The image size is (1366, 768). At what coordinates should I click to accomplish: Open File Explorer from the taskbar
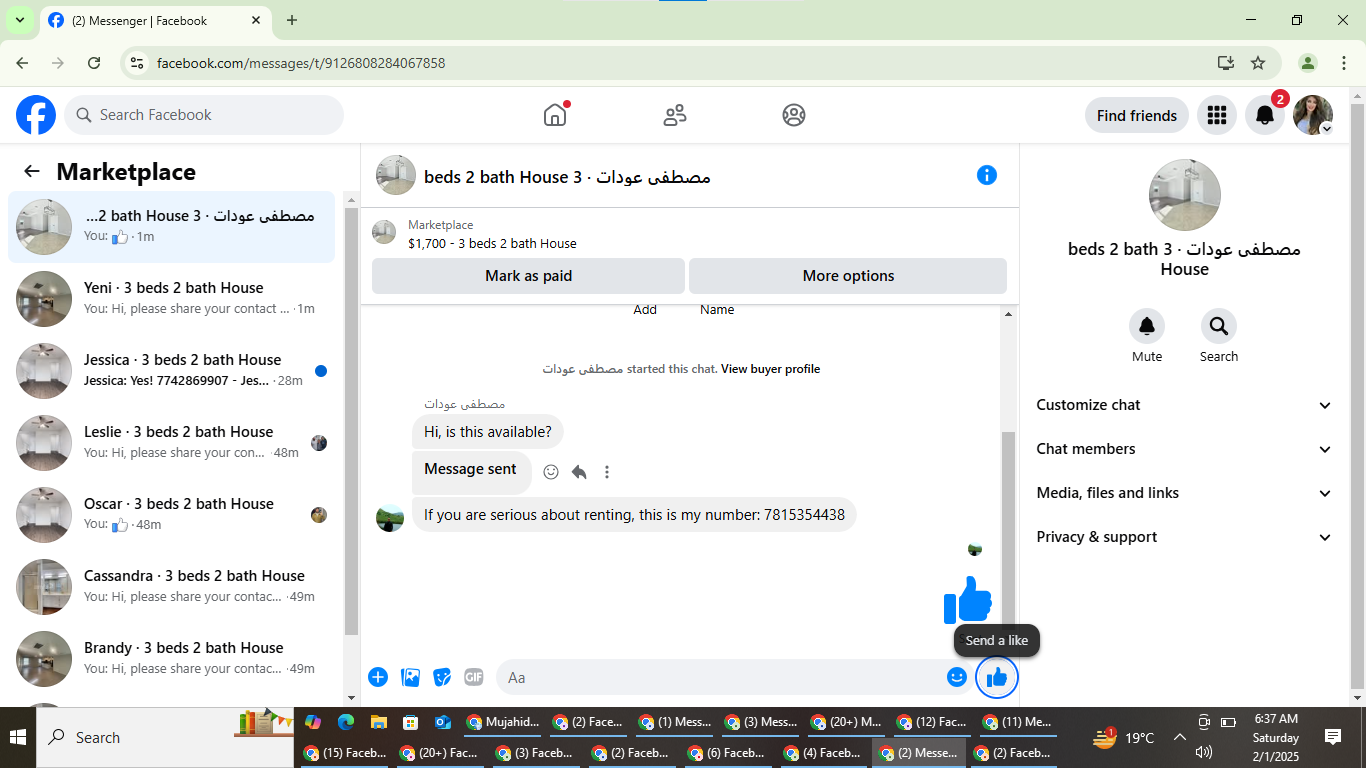coord(378,722)
